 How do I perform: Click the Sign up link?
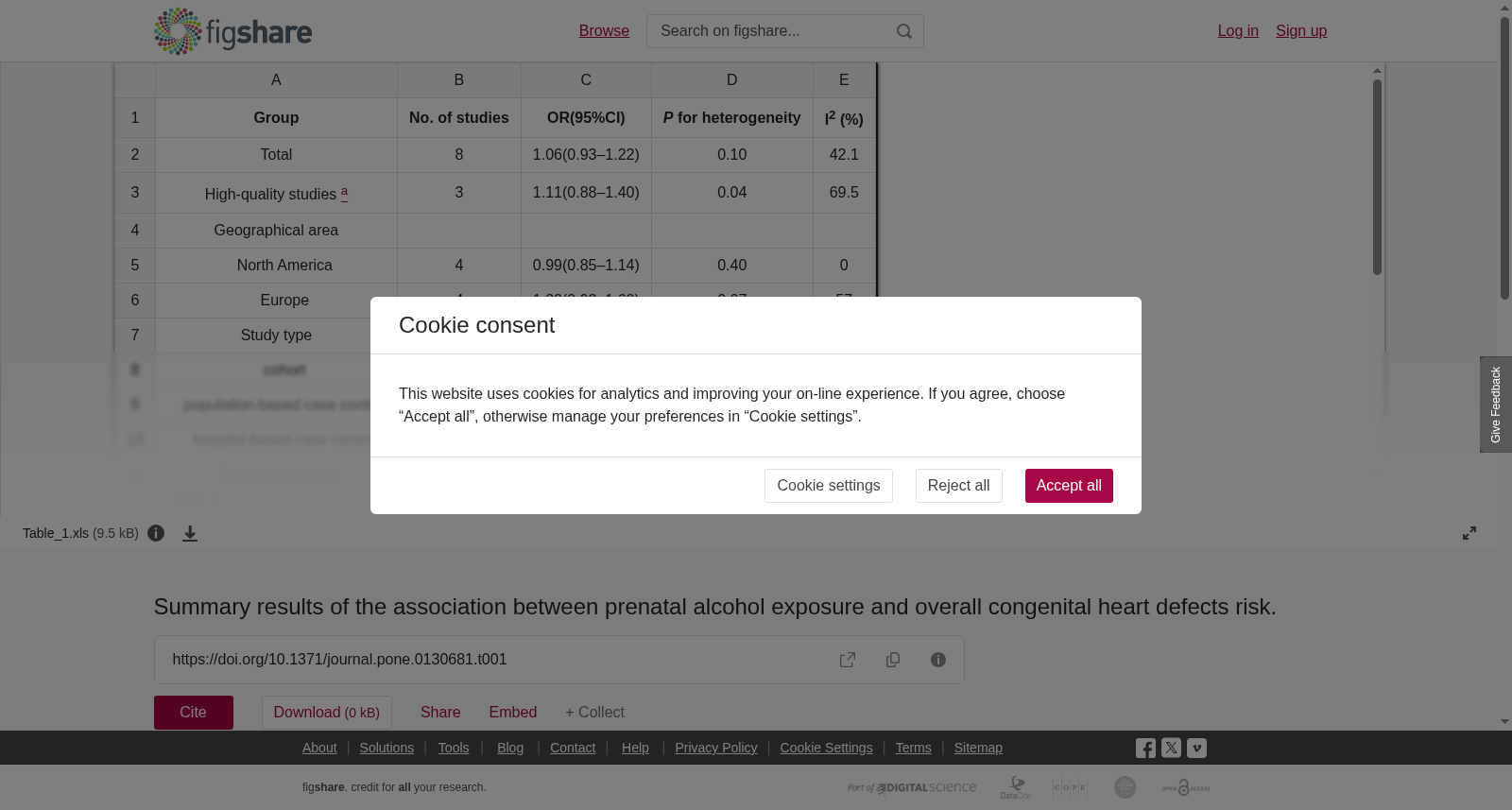1301,31
